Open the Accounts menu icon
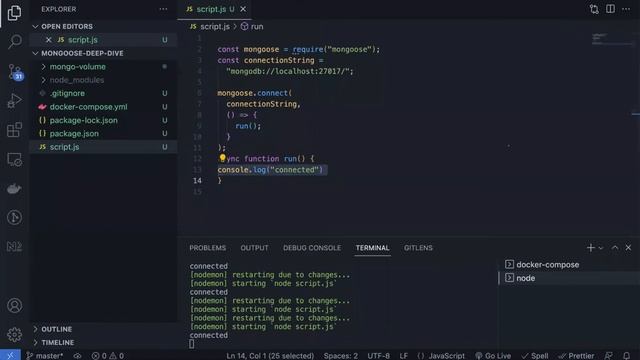The image size is (640, 360). (x=14, y=305)
